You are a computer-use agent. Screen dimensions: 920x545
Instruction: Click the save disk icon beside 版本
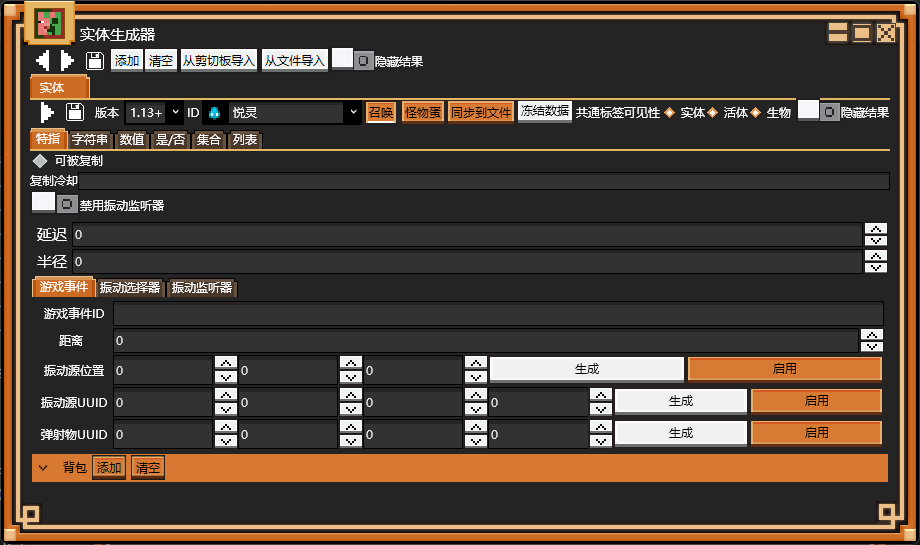pyautogui.click(x=75, y=112)
